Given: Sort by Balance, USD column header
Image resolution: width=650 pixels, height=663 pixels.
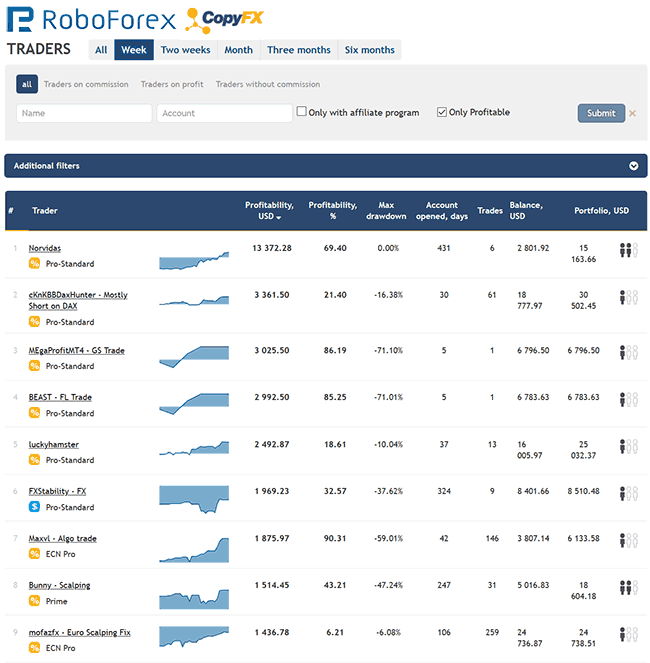Looking at the screenshot, I should [526, 211].
